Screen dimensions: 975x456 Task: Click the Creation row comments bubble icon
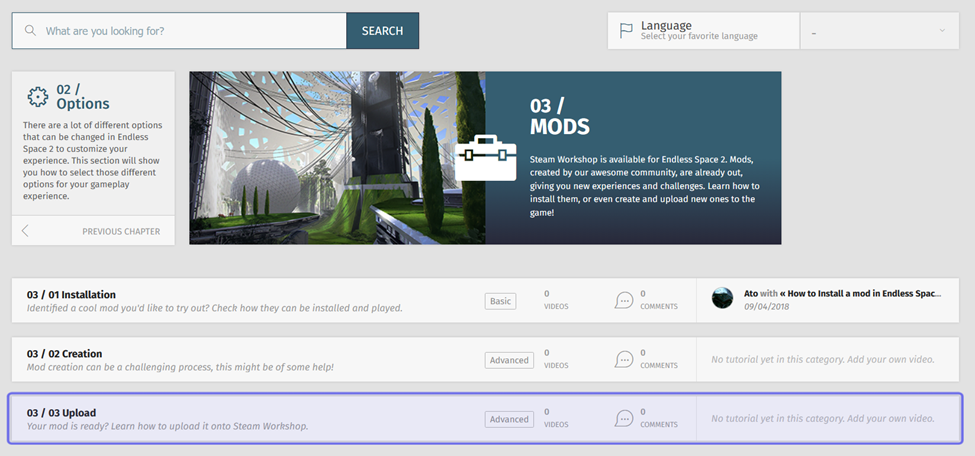tap(624, 359)
